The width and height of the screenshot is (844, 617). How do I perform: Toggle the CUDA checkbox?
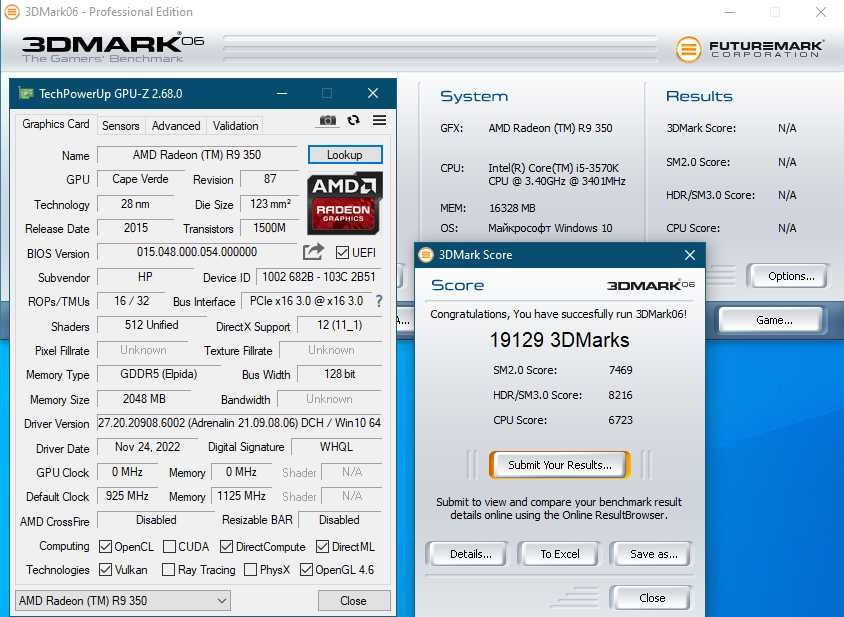[x=169, y=546]
